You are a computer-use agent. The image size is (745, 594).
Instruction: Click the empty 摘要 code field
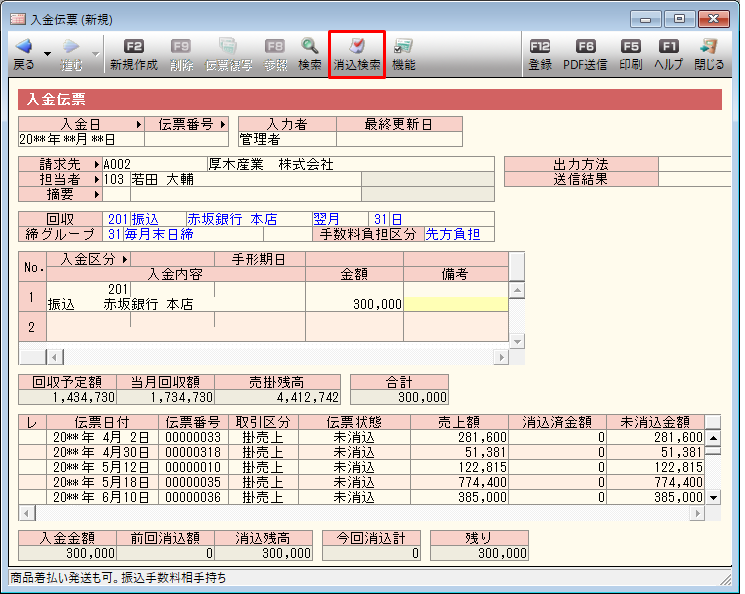pyautogui.click(x=116, y=194)
